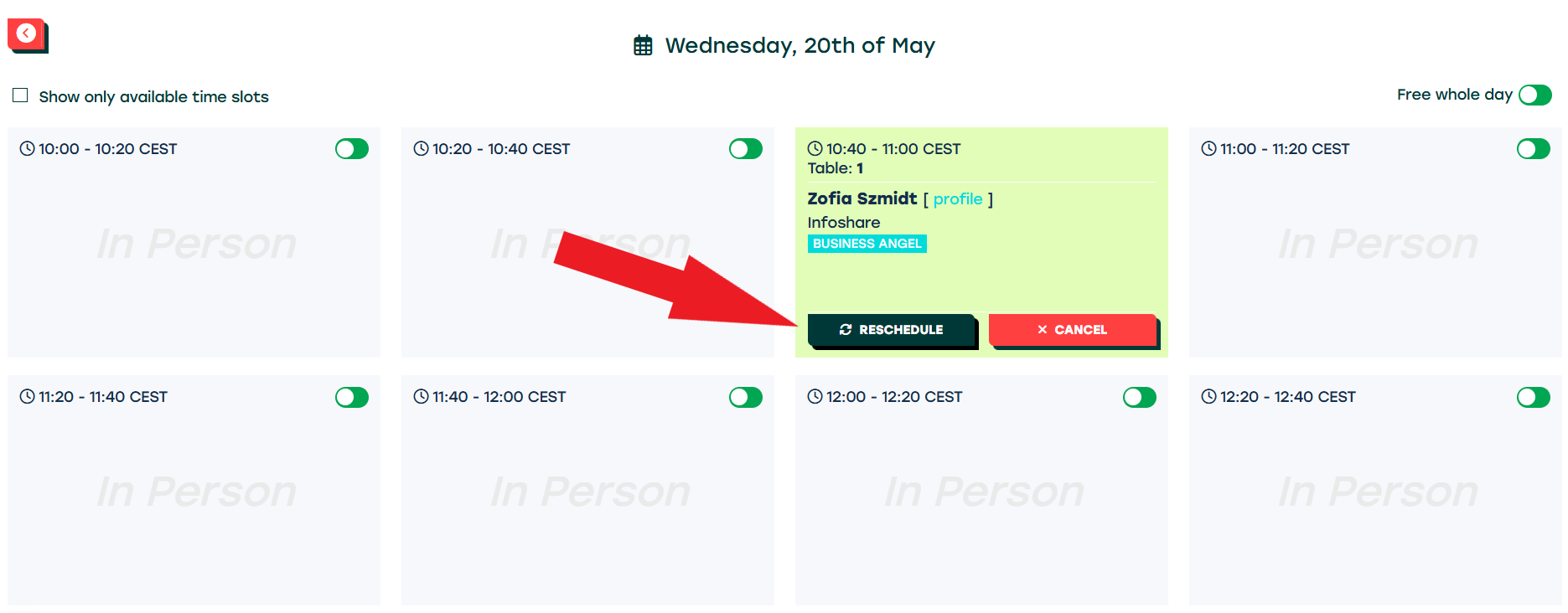Click the Wednesday, 20th of May heading
Screen dimensions: 1568x613
(800, 45)
